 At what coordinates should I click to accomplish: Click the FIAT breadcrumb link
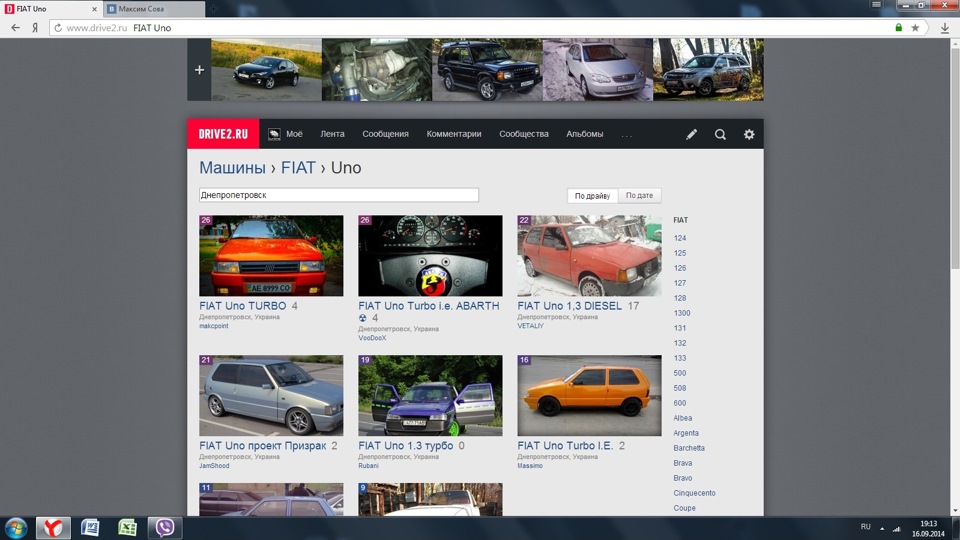pos(298,168)
